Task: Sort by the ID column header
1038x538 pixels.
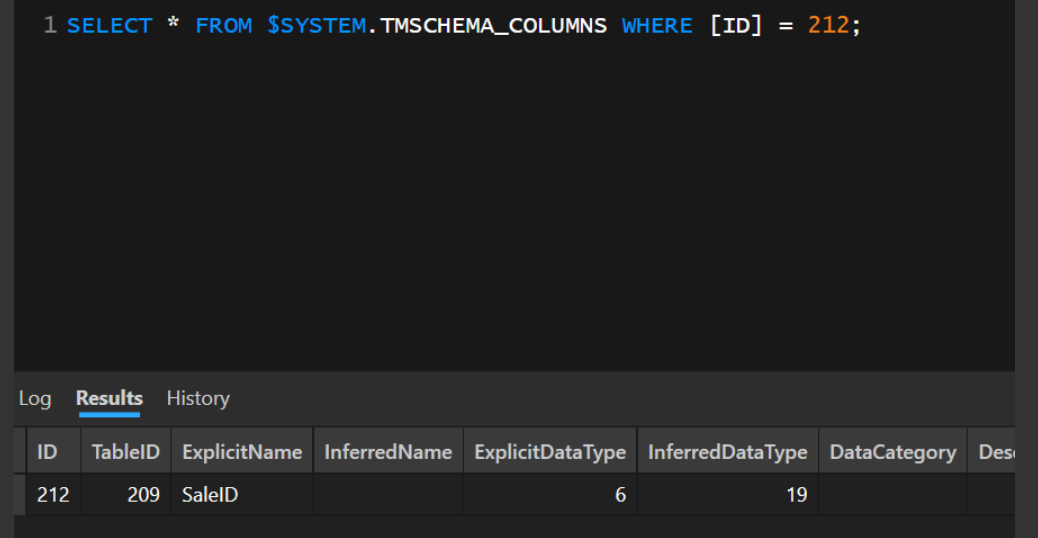Action: [54, 452]
